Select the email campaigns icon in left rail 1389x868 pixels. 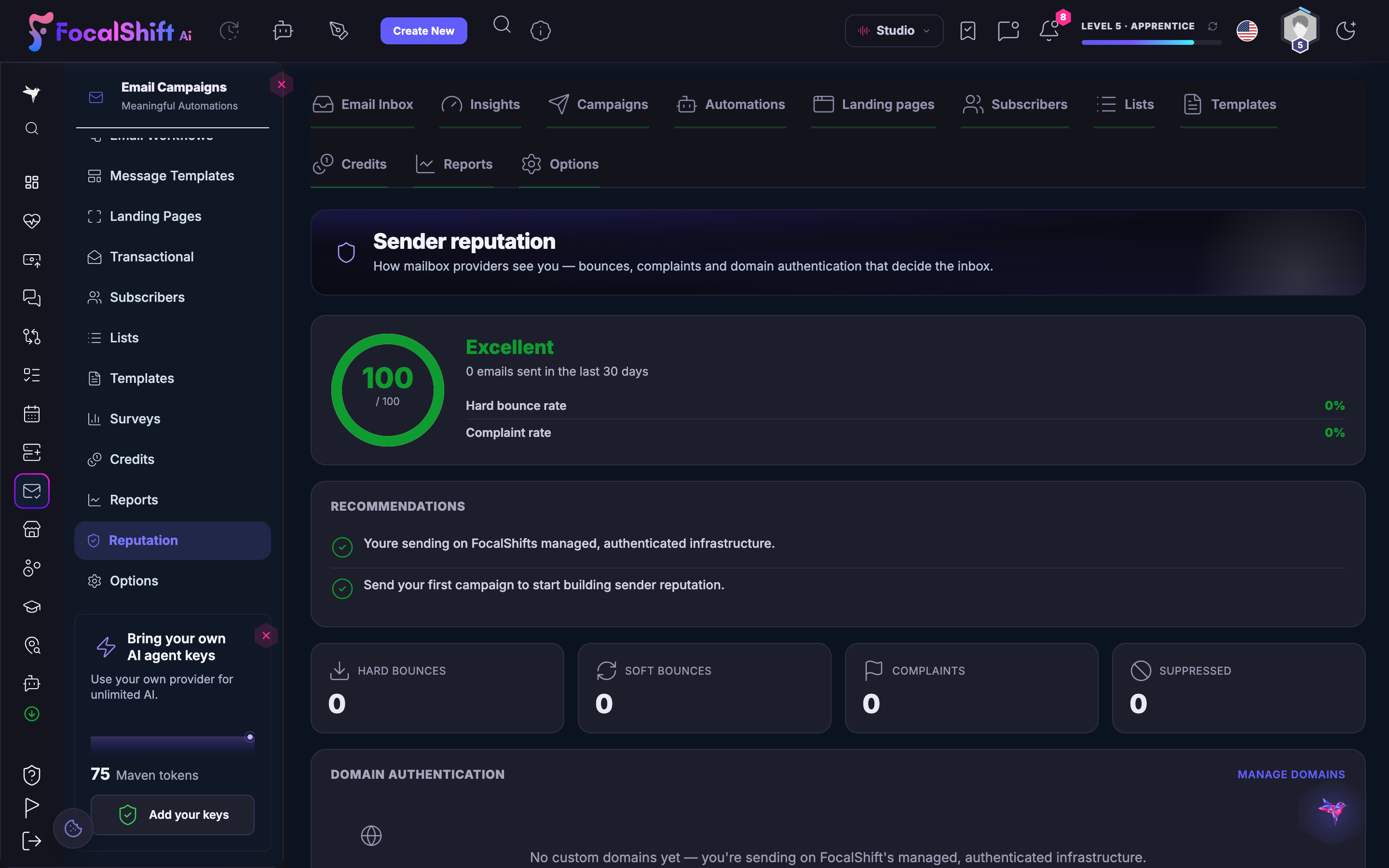pyautogui.click(x=31, y=491)
